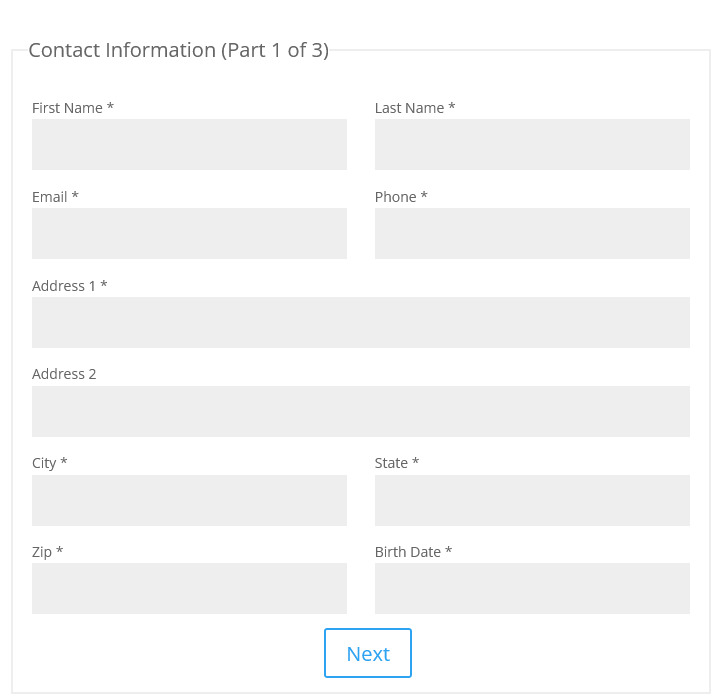Click the "Email *" label text
This screenshot has width=718, height=699.
(55, 197)
